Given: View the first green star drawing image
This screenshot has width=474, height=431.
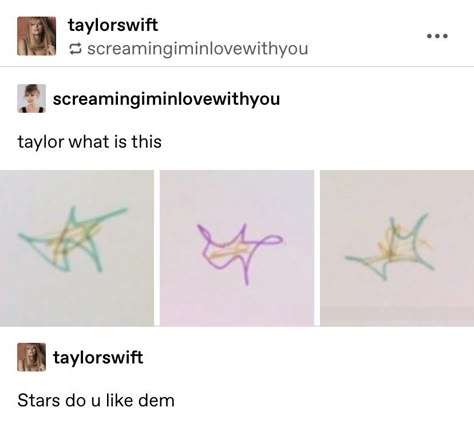Looking at the screenshot, I should coord(77,248).
